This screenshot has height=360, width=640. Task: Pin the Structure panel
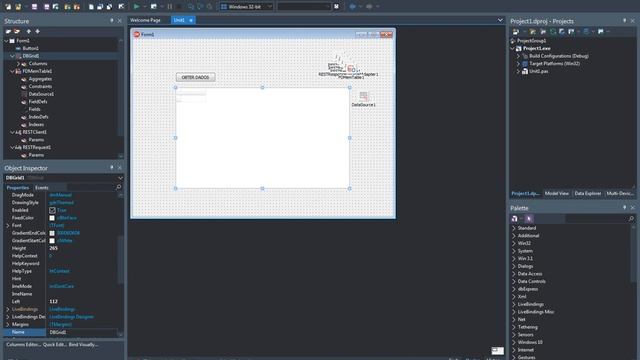[x=111, y=21]
